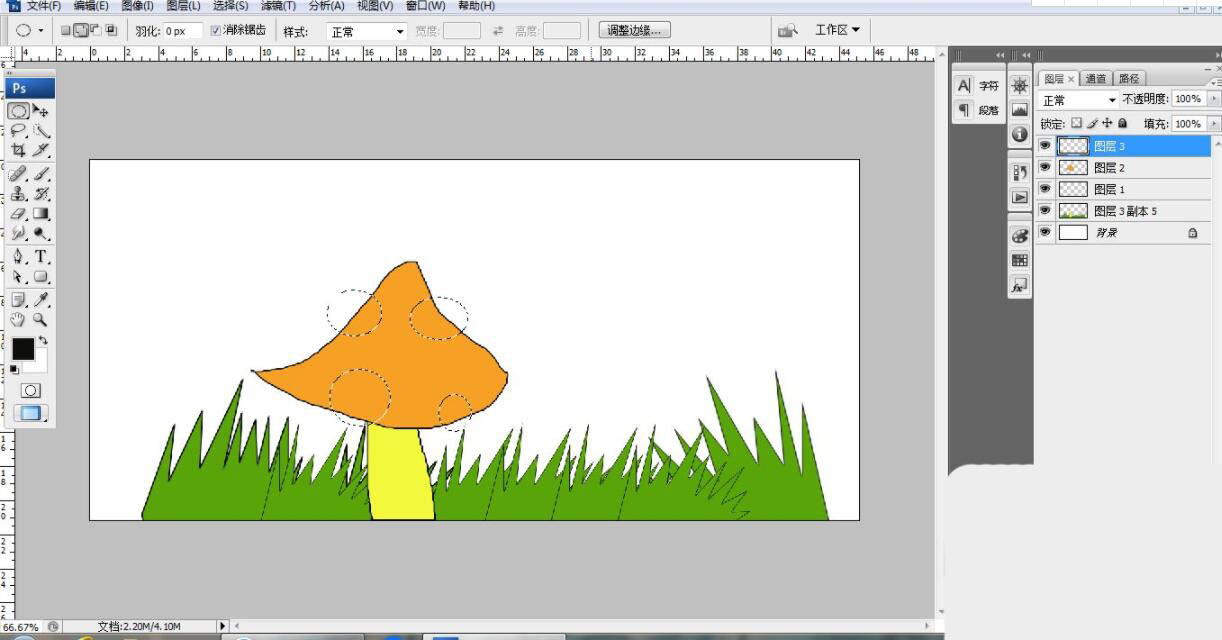Switch to the 通道 channels tab
This screenshot has width=1222, height=640.
[1095, 79]
